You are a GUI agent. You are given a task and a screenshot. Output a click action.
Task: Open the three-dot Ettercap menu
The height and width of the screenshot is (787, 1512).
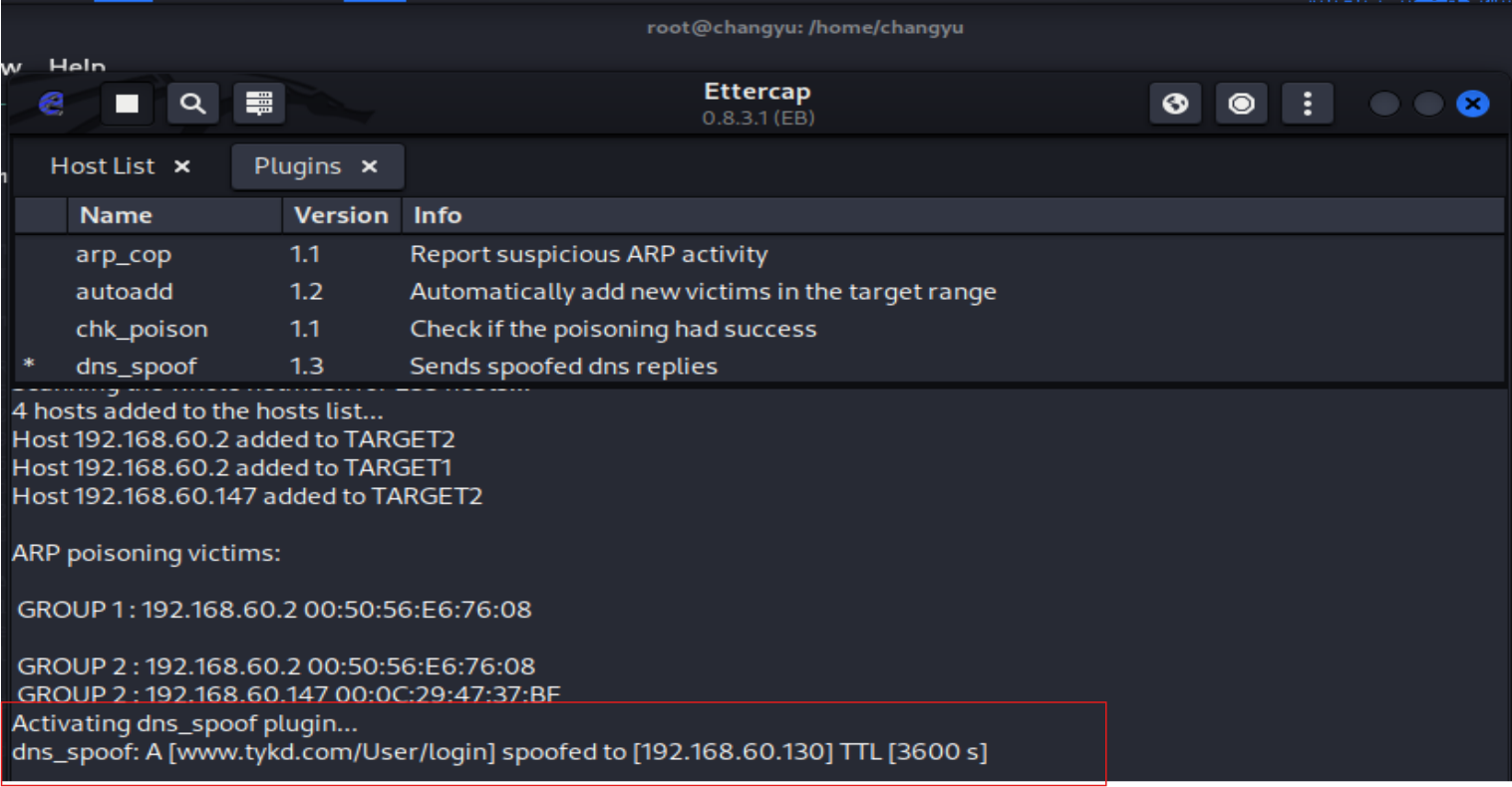(1307, 104)
